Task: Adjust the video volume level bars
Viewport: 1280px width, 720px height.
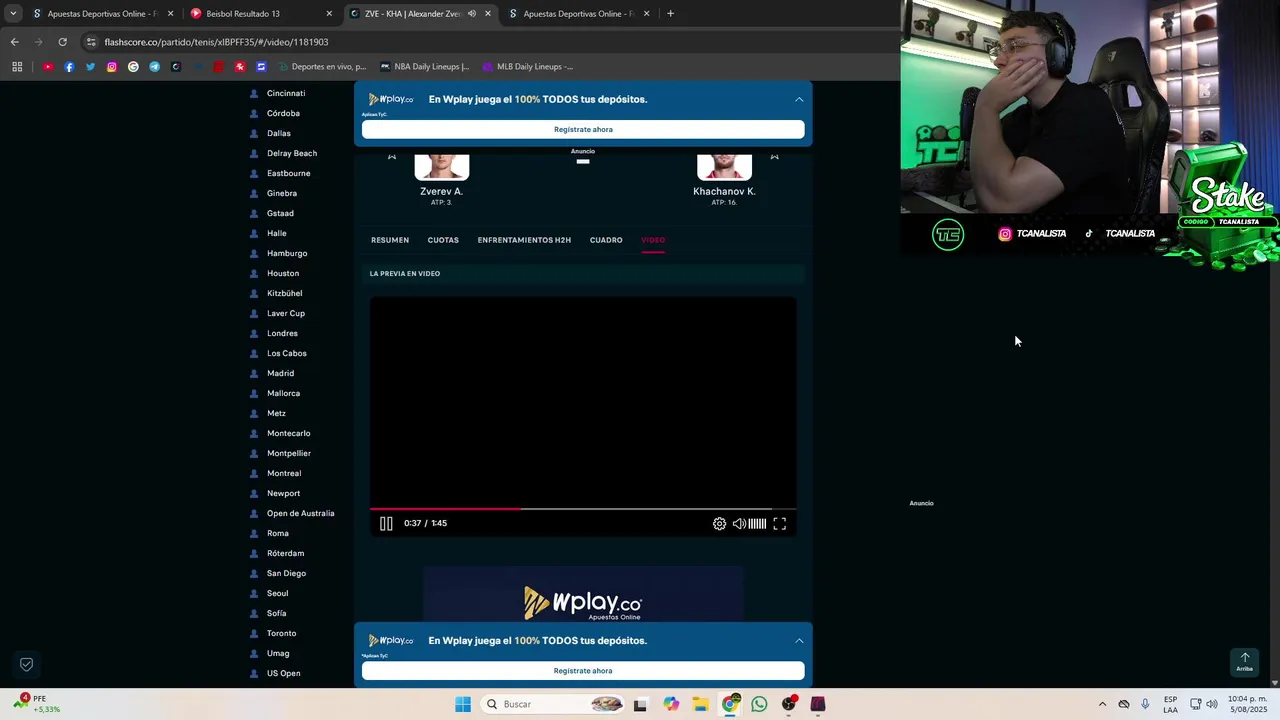Action: pyautogui.click(x=757, y=523)
